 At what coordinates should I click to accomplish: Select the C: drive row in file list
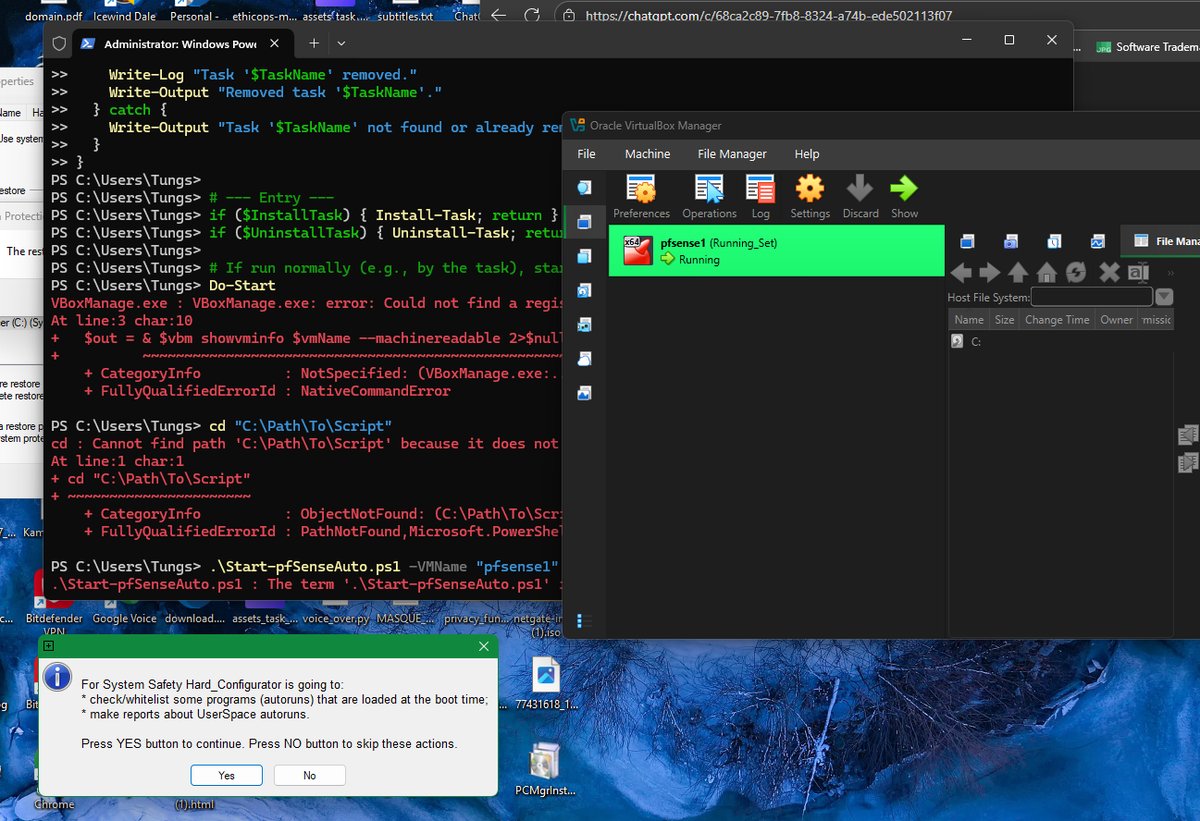1060,341
